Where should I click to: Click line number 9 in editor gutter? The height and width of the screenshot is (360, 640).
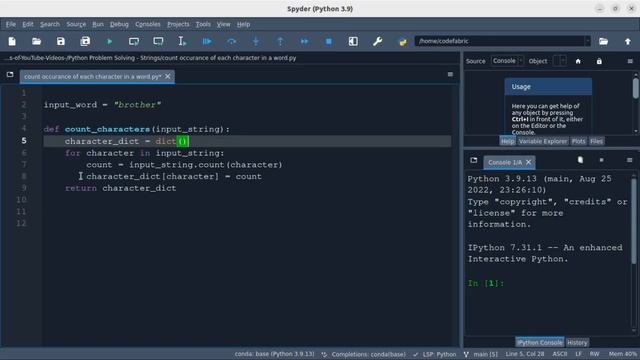24,188
